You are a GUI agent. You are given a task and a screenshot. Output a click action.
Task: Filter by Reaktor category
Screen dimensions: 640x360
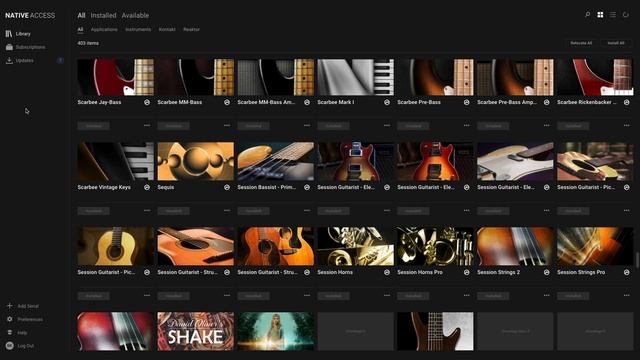click(191, 29)
